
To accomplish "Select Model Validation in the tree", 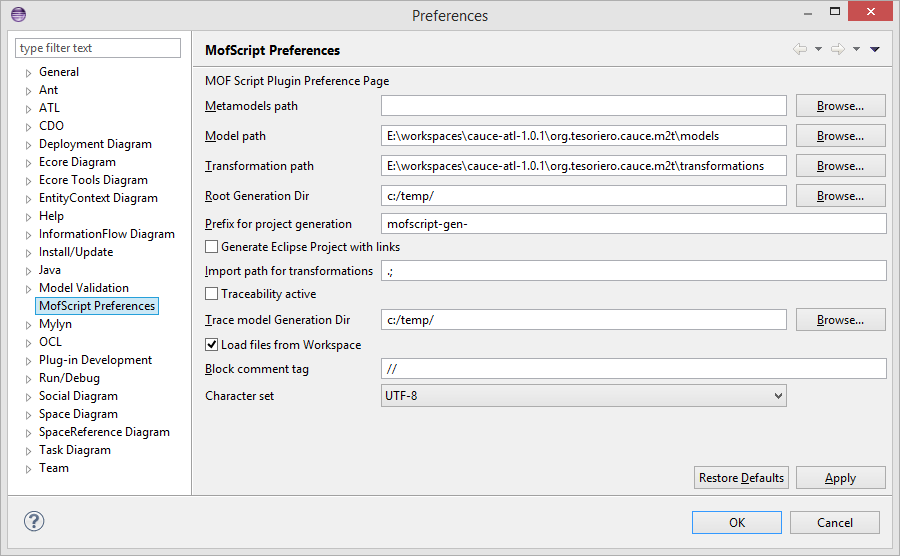I will [x=83, y=288].
